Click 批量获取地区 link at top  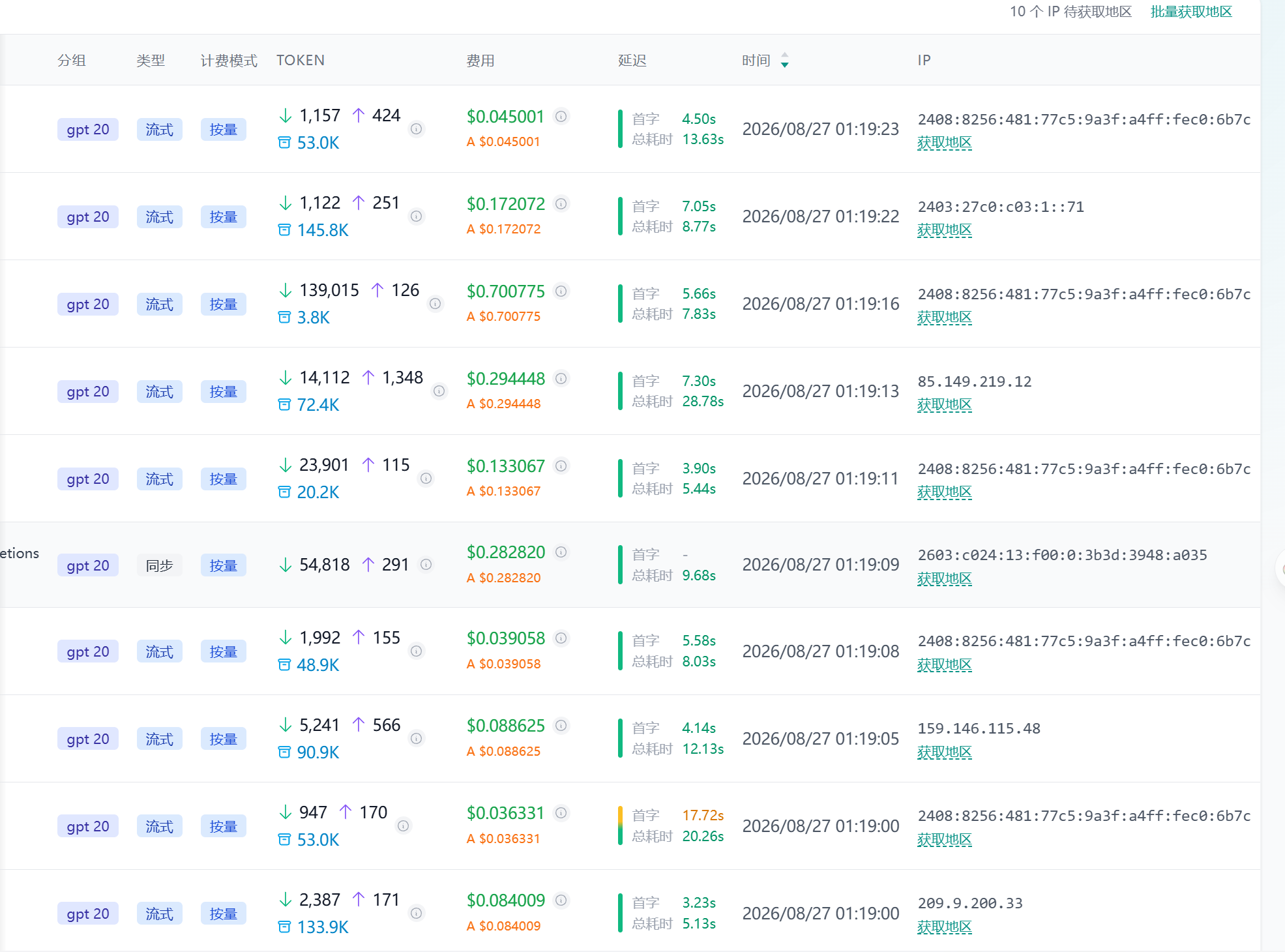coord(1191,12)
